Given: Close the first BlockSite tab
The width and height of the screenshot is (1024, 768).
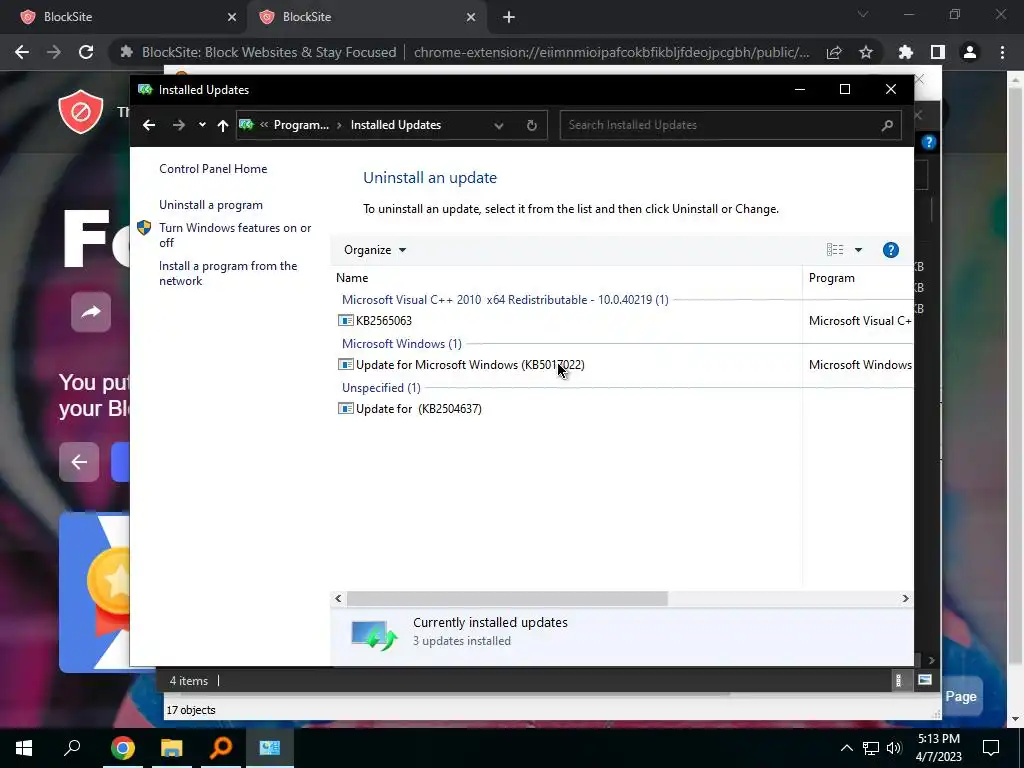Looking at the screenshot, I should pos(232,18).
